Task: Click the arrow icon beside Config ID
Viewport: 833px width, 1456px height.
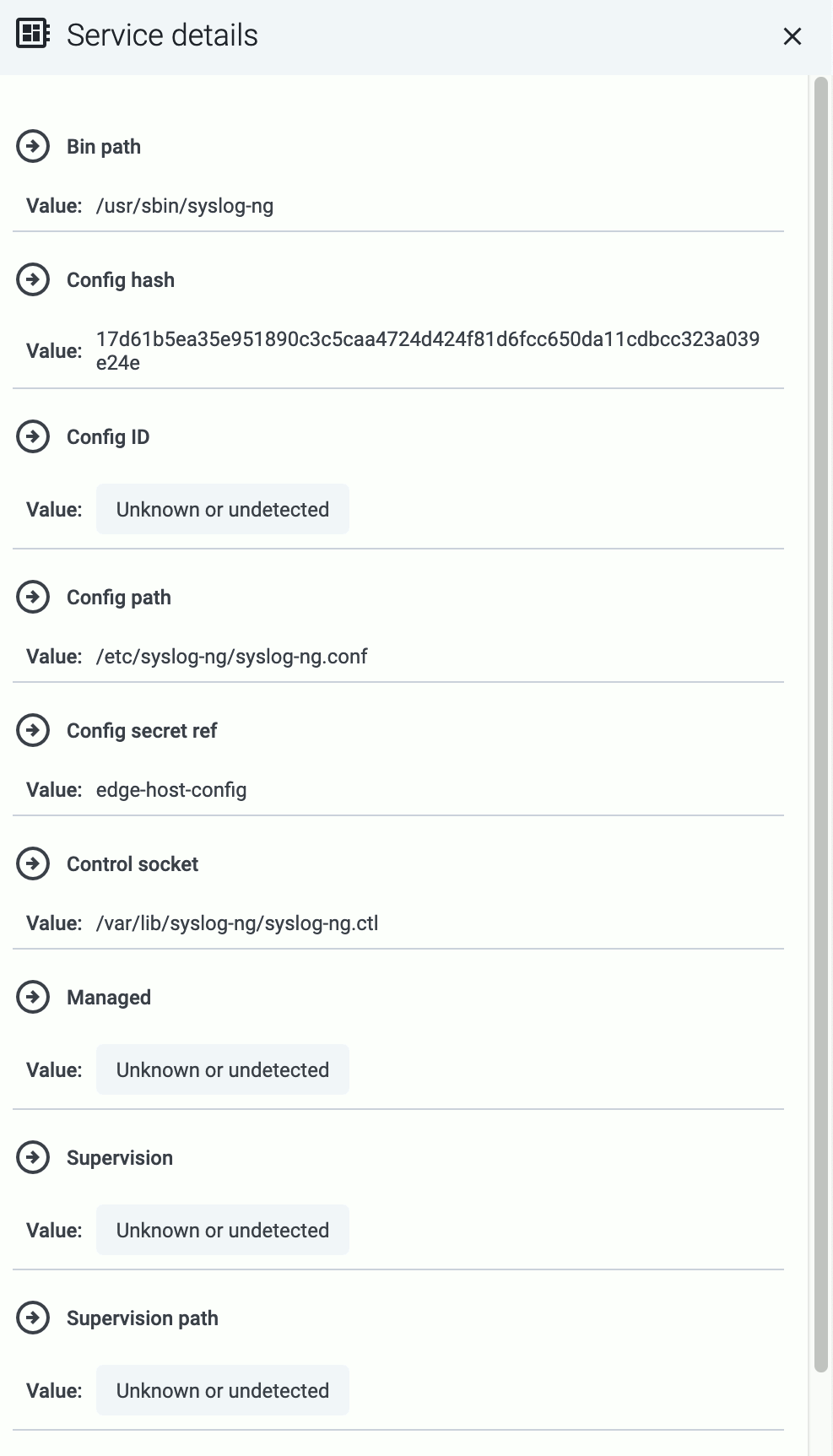Action: [x=33, y=436]
